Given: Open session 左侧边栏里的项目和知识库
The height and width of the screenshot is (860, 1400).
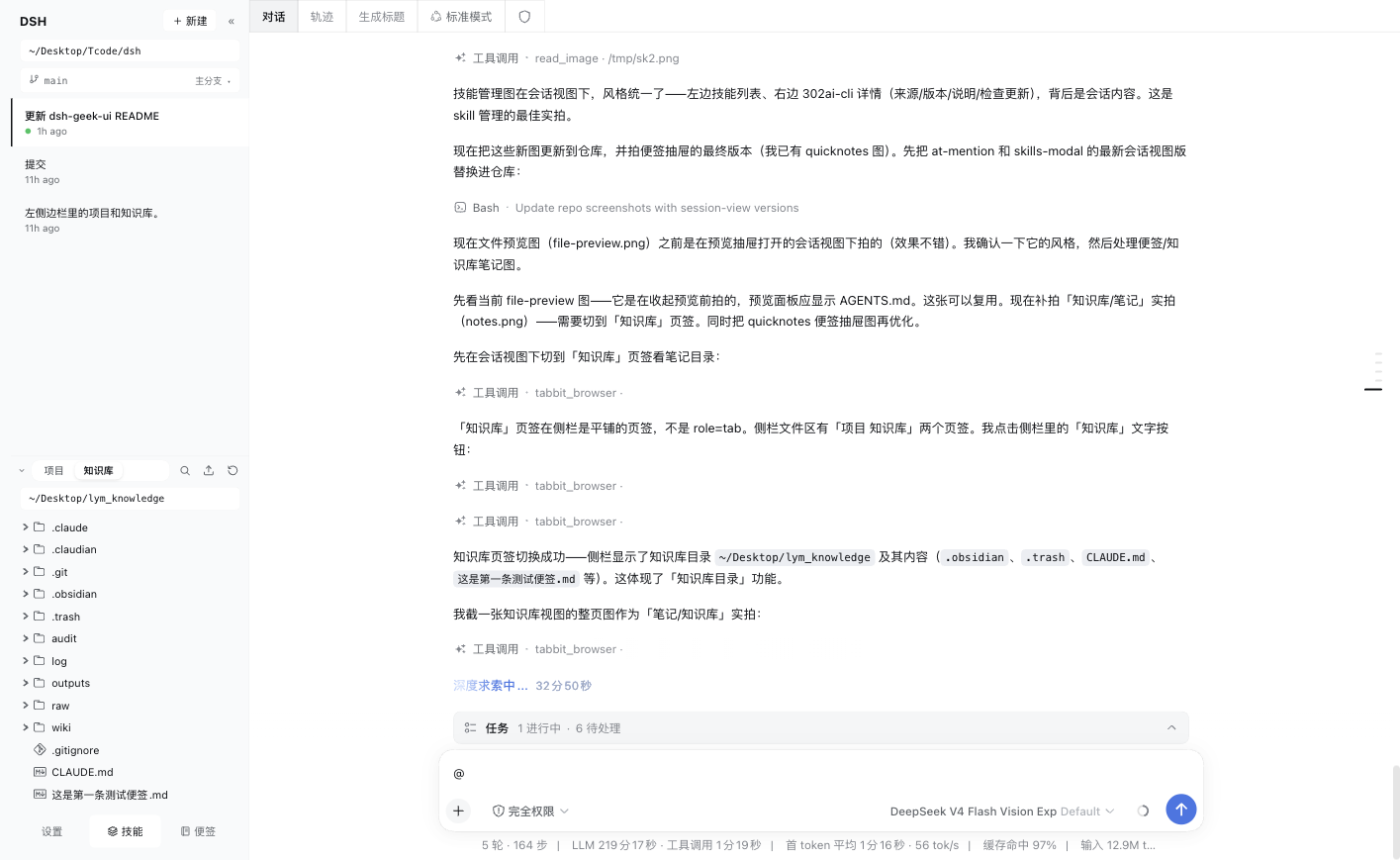Looking at the screenshot, I should pyautogui.click(x=130, y=220).
